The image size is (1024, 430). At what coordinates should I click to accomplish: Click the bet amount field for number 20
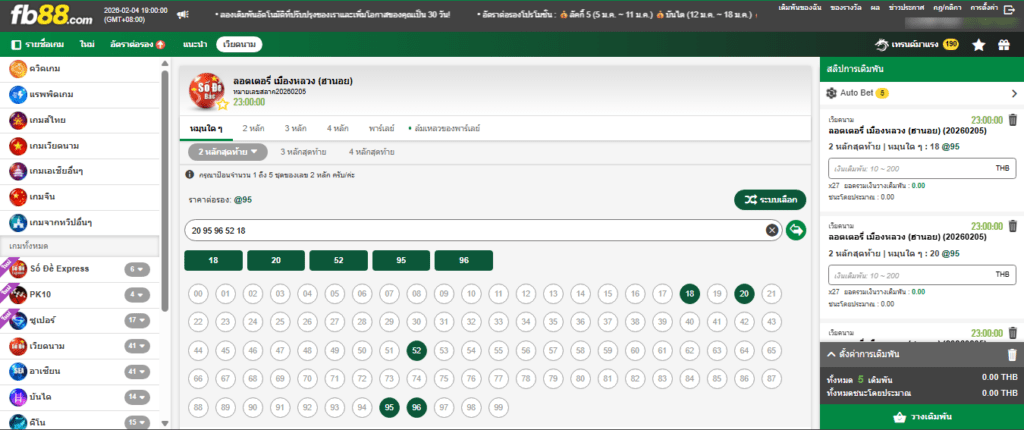[x=921, y=275]
